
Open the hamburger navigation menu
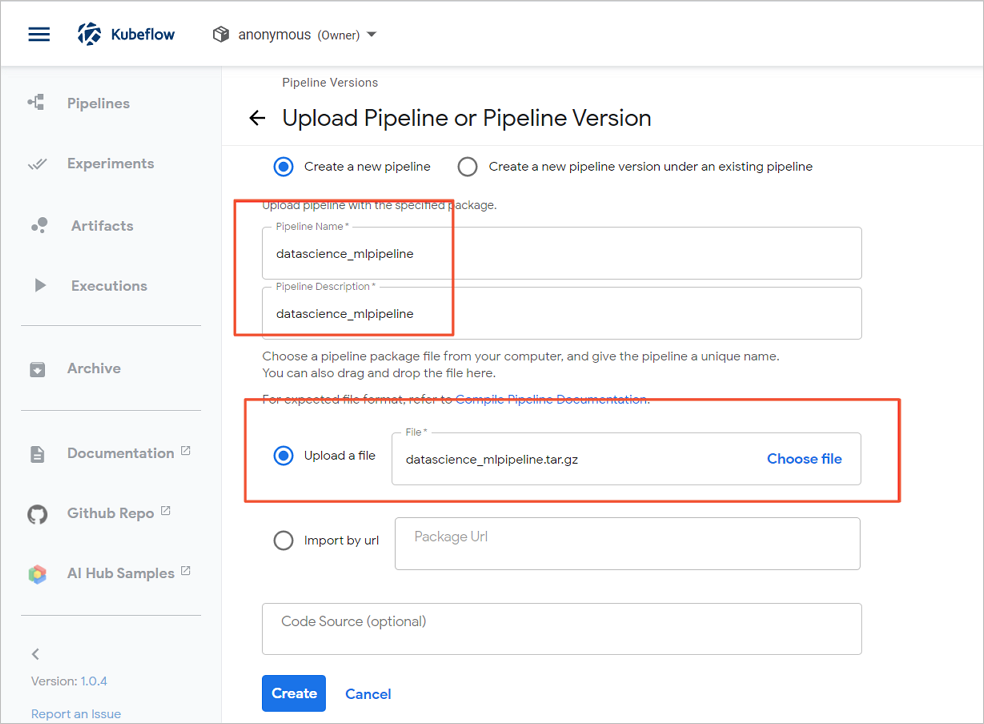pyautogui.click(x=39, y=34)
